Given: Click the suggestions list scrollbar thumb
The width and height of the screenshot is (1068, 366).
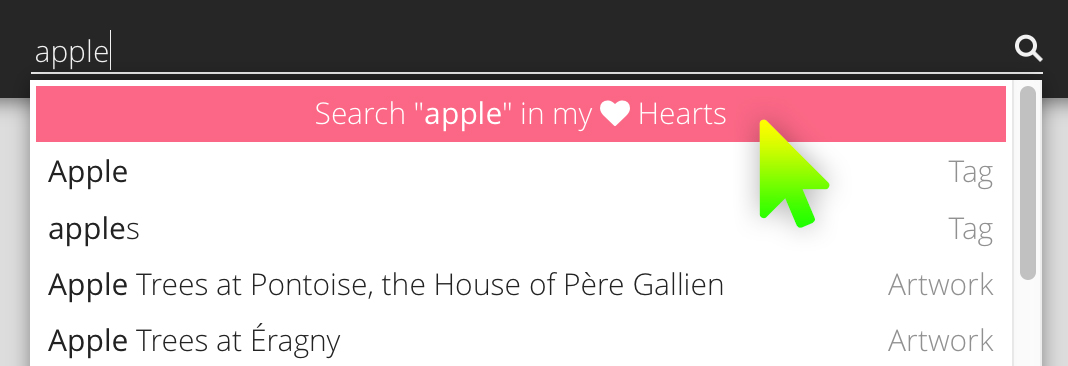Looking at the screenshot, I should pyautogui.click(x=1028, y=183).
